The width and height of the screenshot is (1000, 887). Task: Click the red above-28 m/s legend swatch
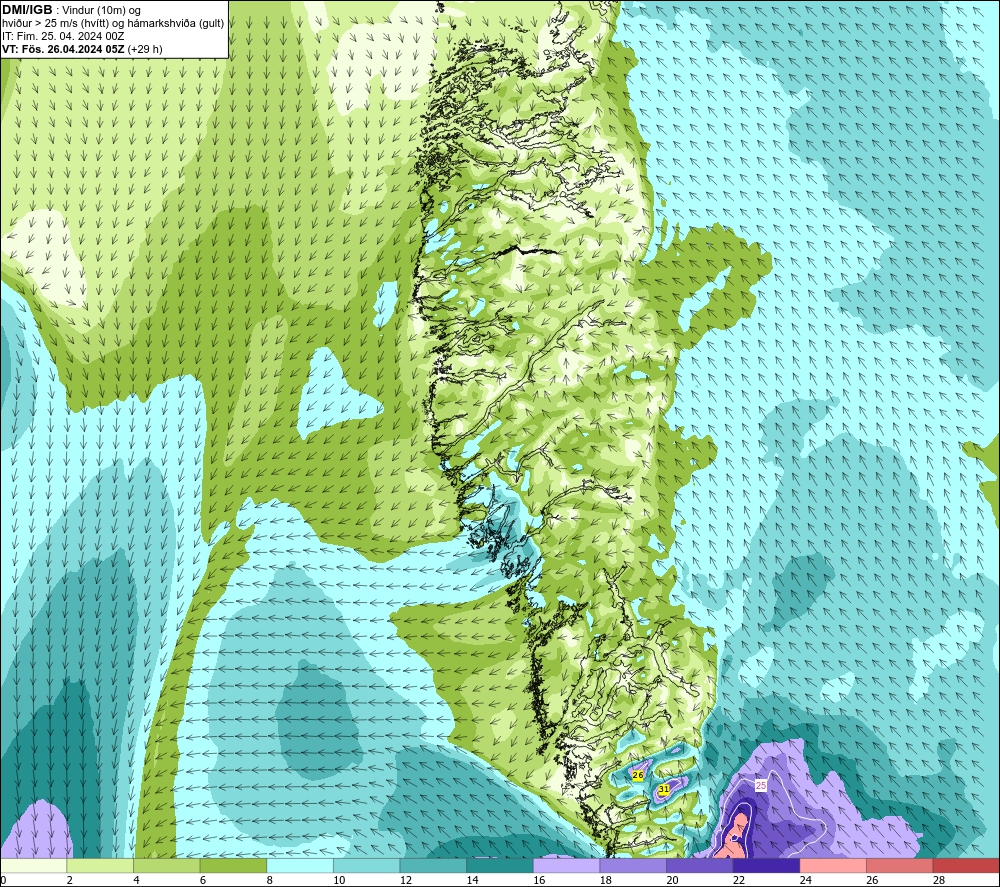[x=966, y=866]
